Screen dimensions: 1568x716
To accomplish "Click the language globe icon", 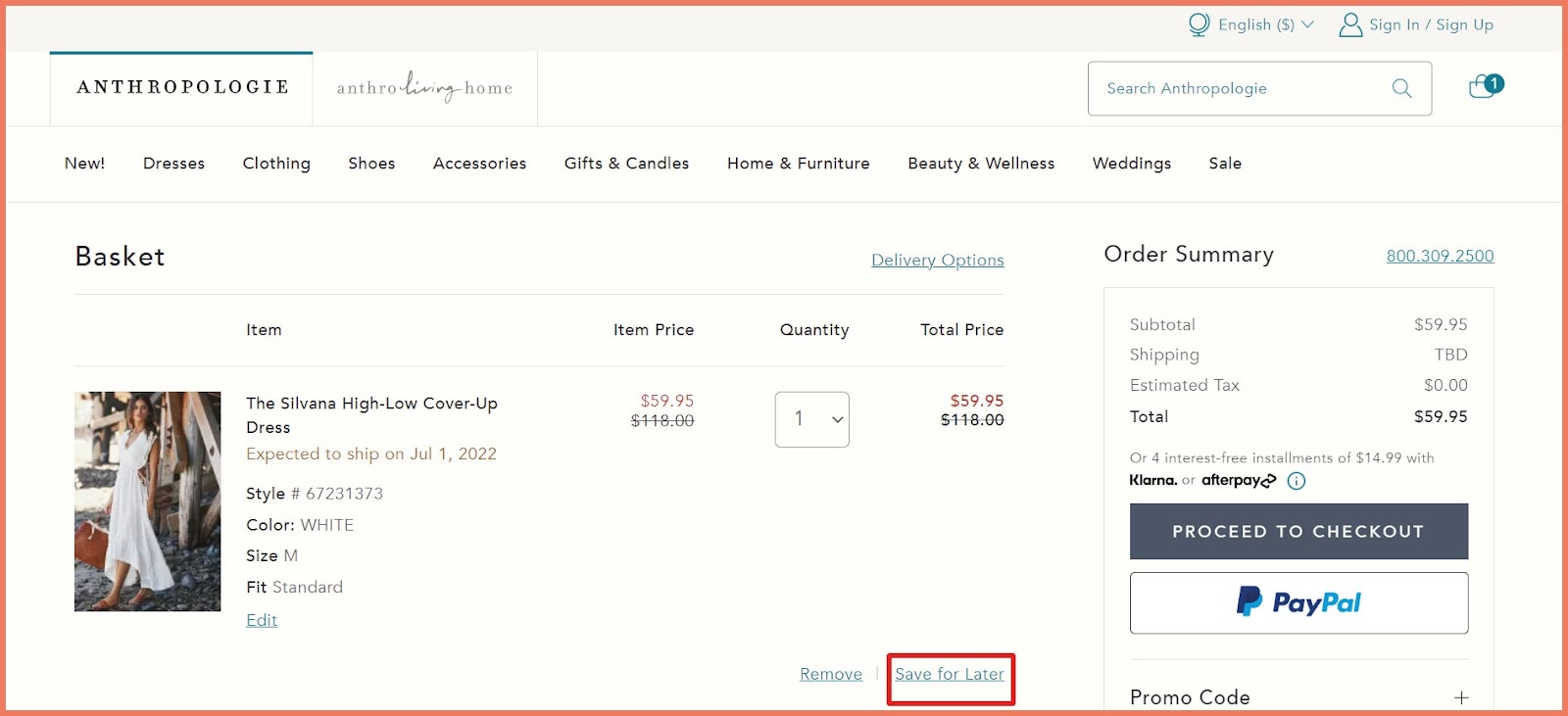I will (1199, 24).
